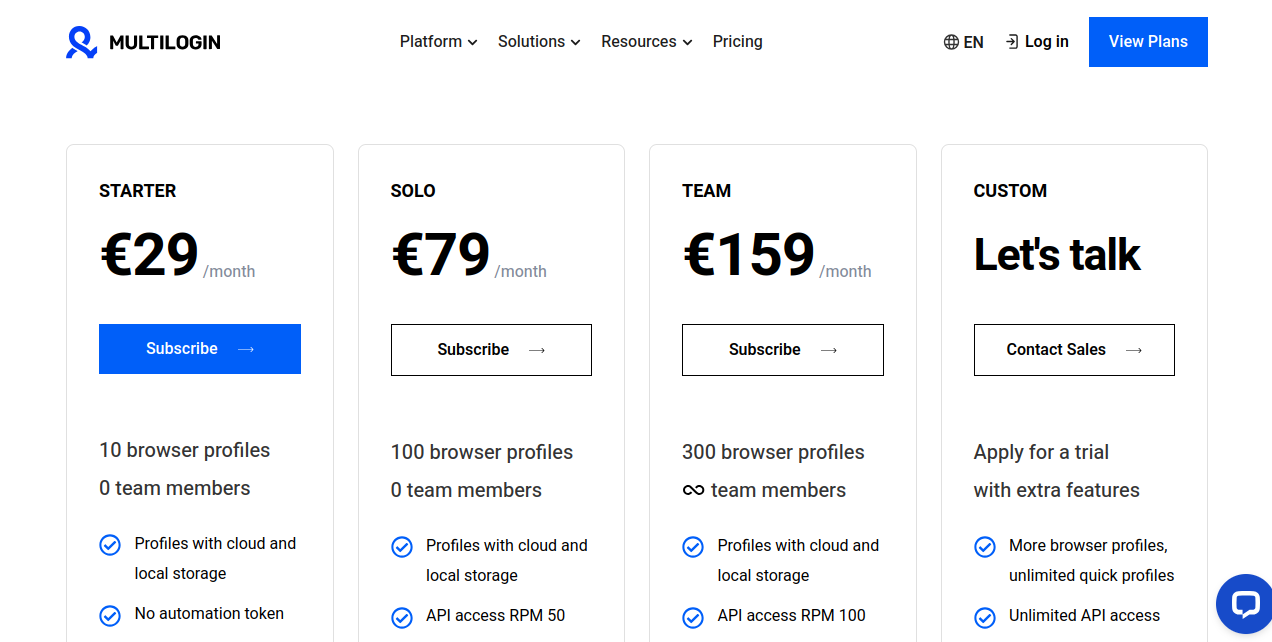Image resolution: width=1272 pixels, height=642 pixels.
Task: Expand the Solutions menu
Action: pos(538,42)
